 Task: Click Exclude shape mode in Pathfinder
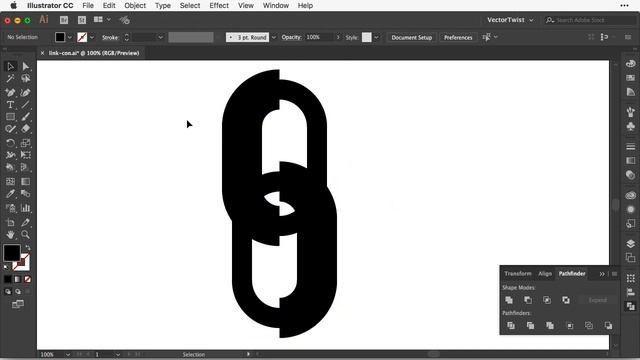tap(566, 300)
